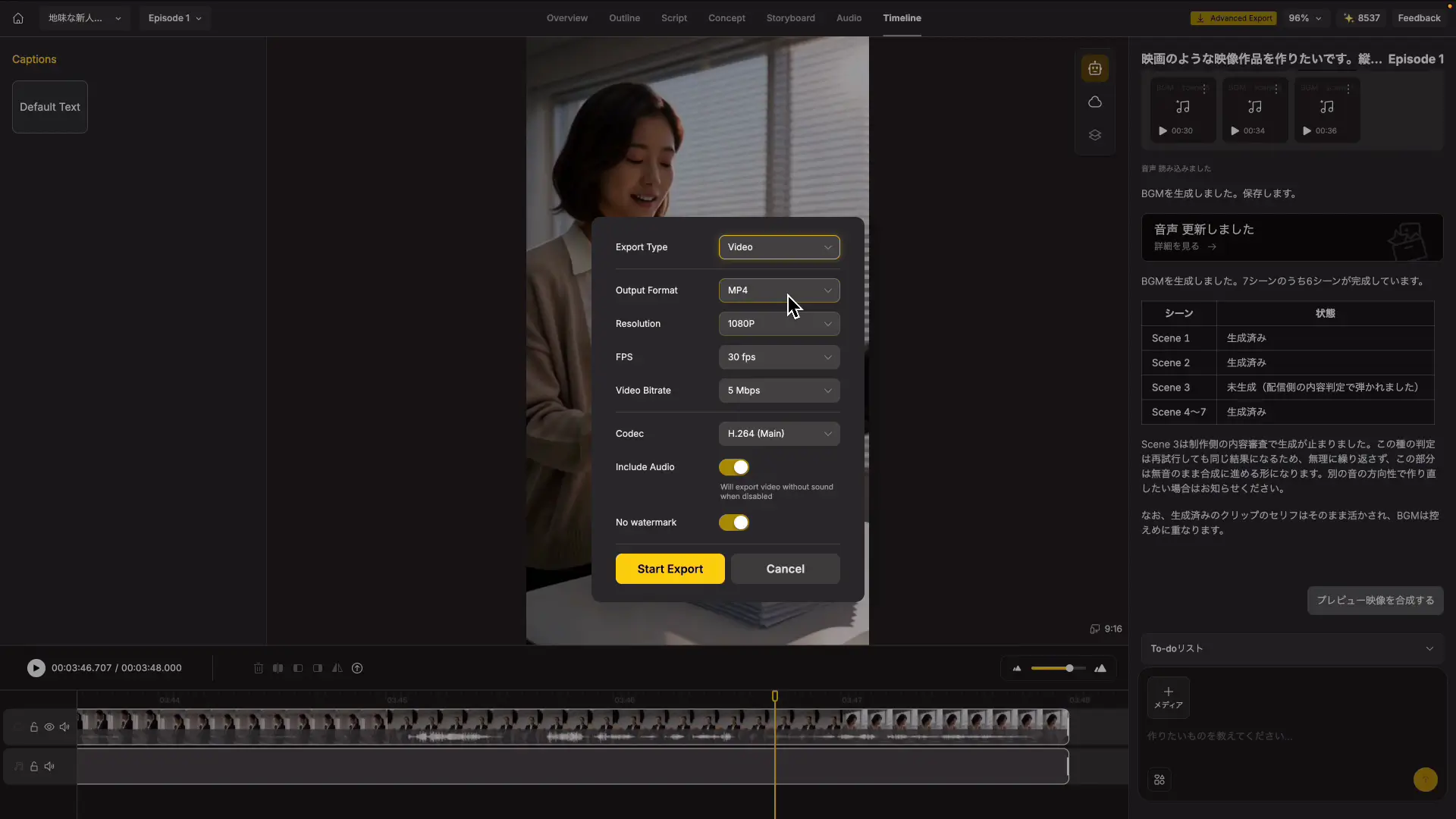The image size is (1456, 819).
Task: Play the 00:30 BGM track
Action: tap(1163, 131)
